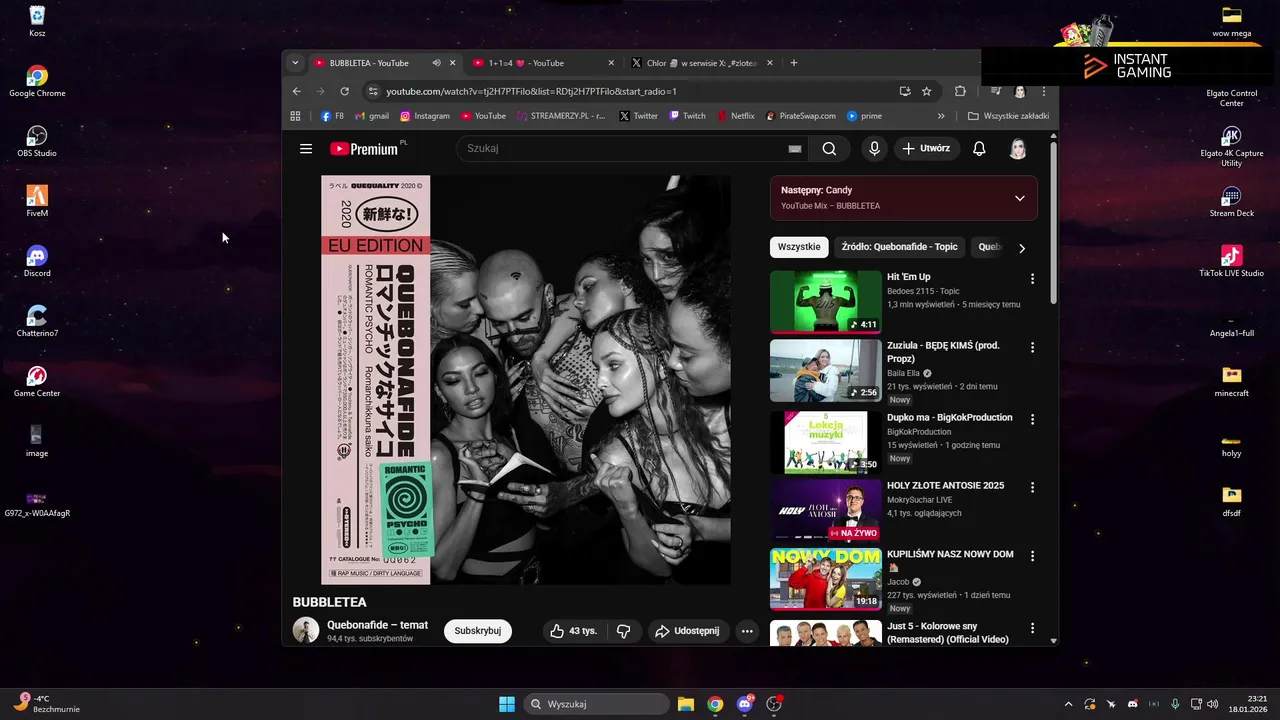Start voice search with the microphone
Viewport: 1280px width, 720px height.
tap(874, 149)
